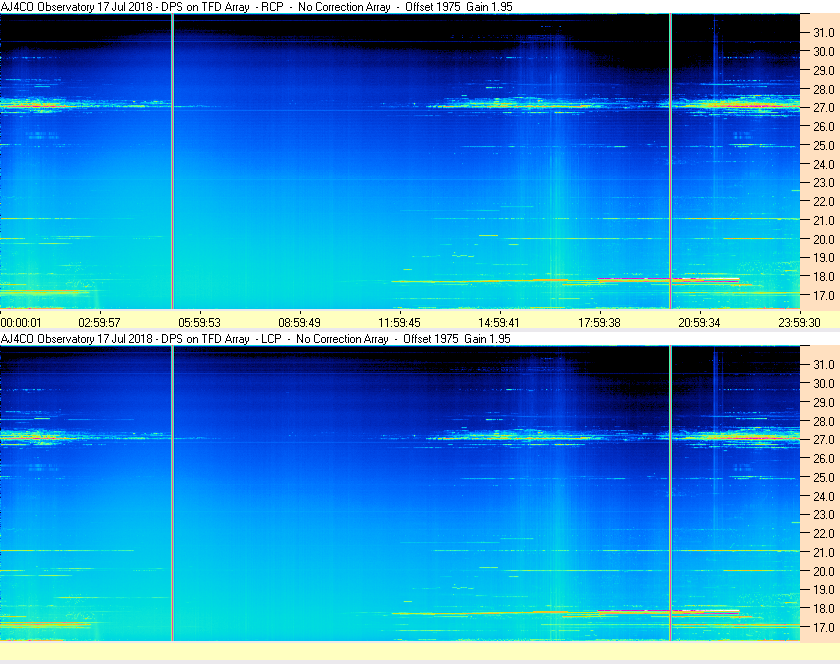The image size is (840, 664).
Task: Click the 31.0 frequency label in LCP panel
Action: pos(824,364)
